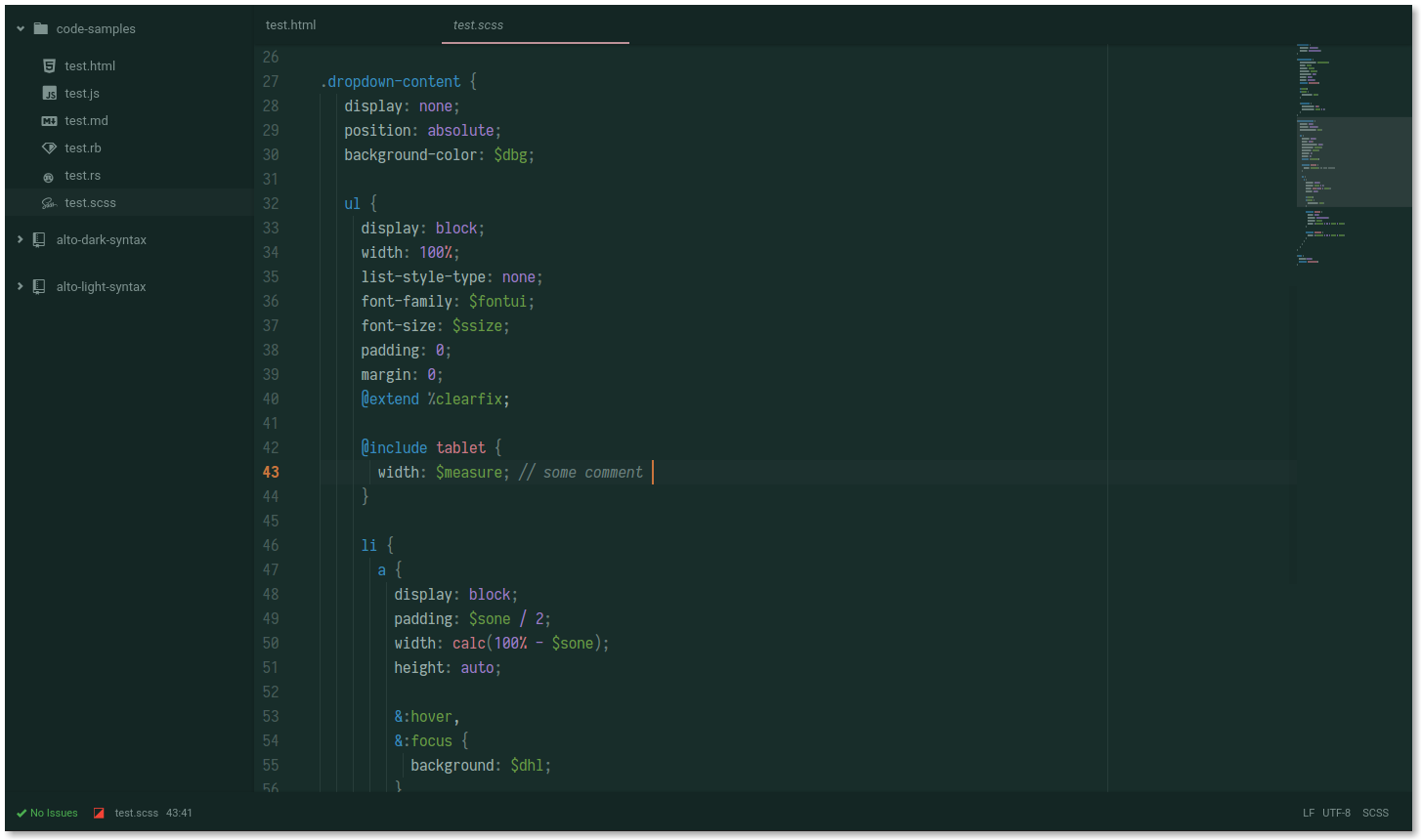This screenshot has width=1421, height=840.
Task: Click the $dhl variable on line 55
Action: [527, 765]
